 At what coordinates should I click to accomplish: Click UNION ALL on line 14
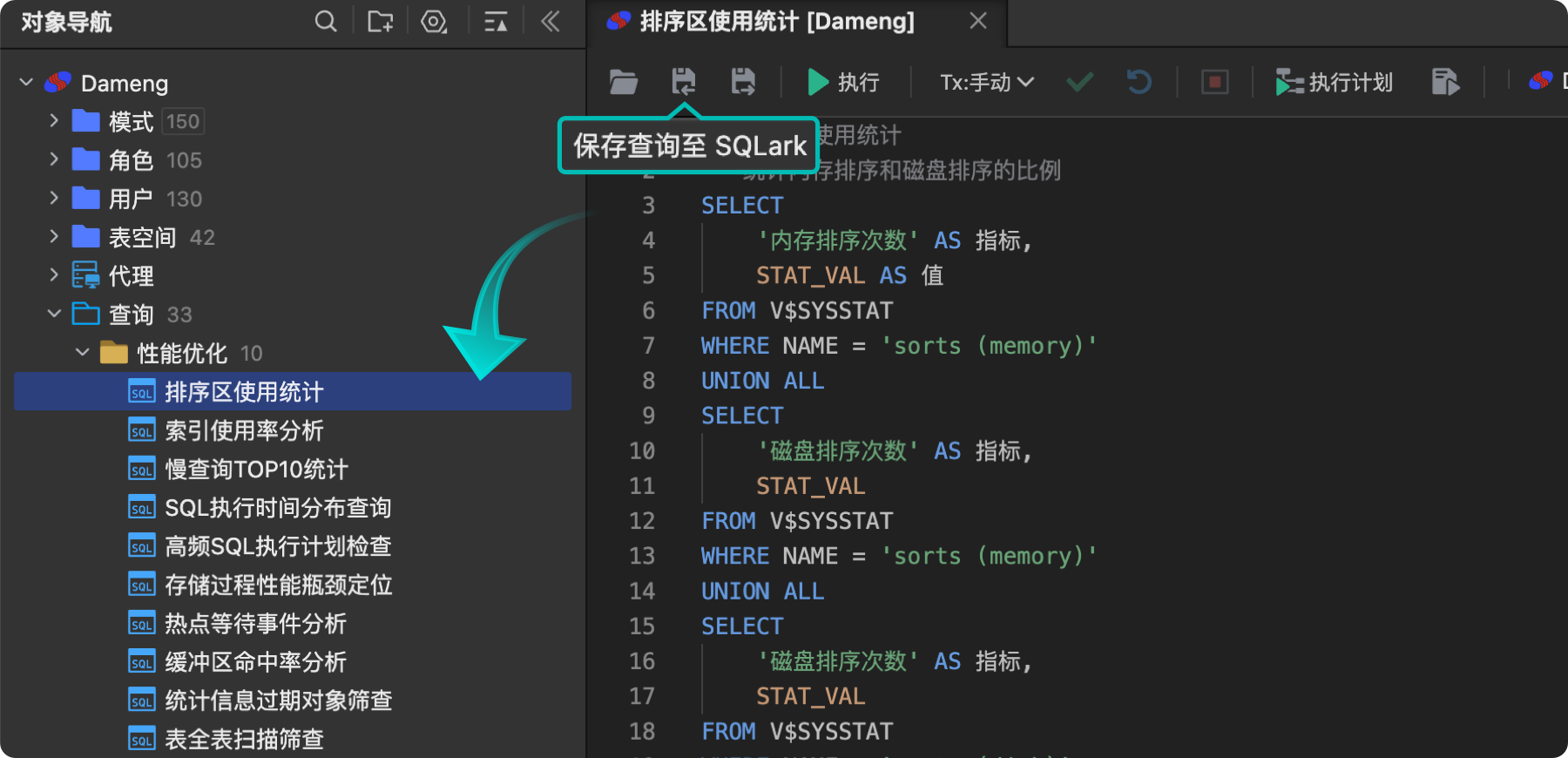click(762, 591)
